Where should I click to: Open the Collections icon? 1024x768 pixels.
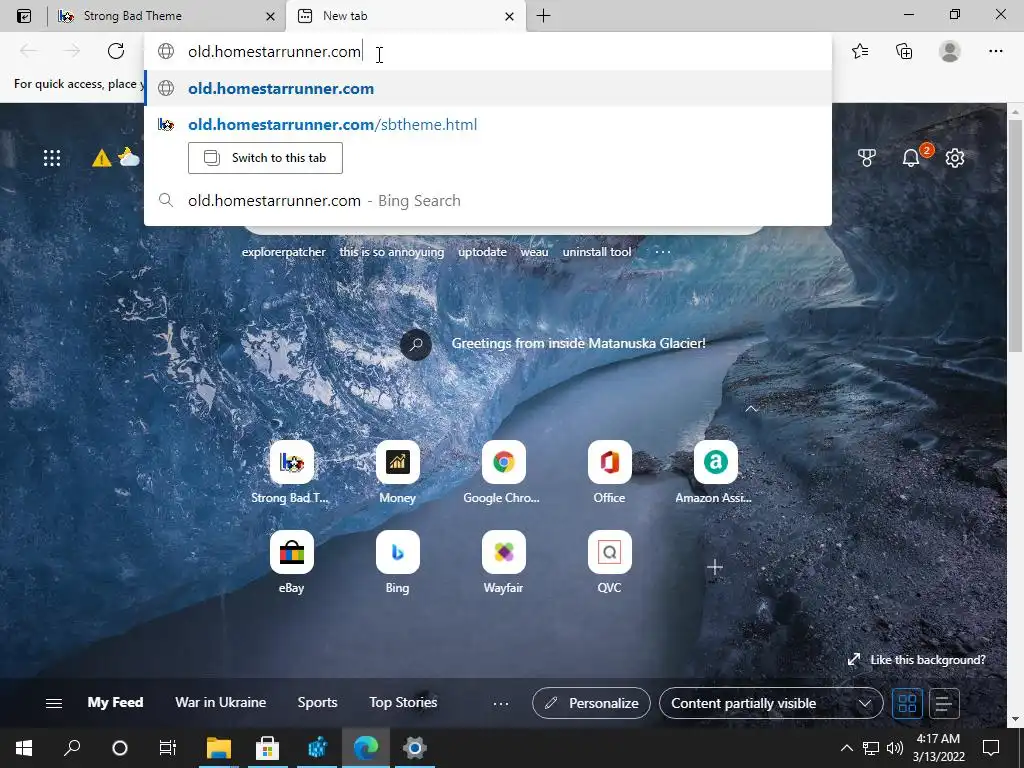click(904, 51)
